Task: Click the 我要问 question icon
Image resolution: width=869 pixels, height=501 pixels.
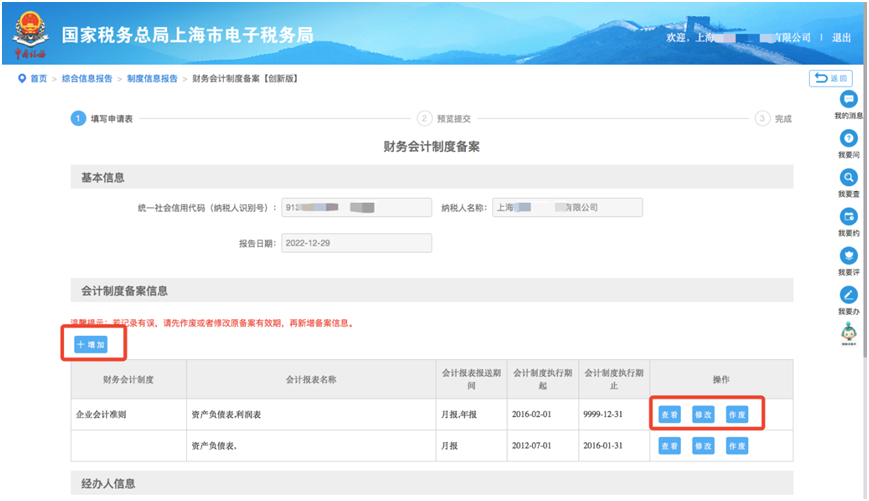Action: click(848, 139)
